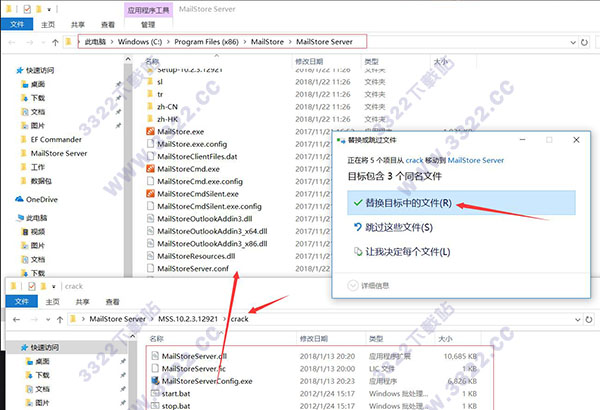
Task: Open MailStore Server shortcut in navigation pane
Action: (59, 153)
